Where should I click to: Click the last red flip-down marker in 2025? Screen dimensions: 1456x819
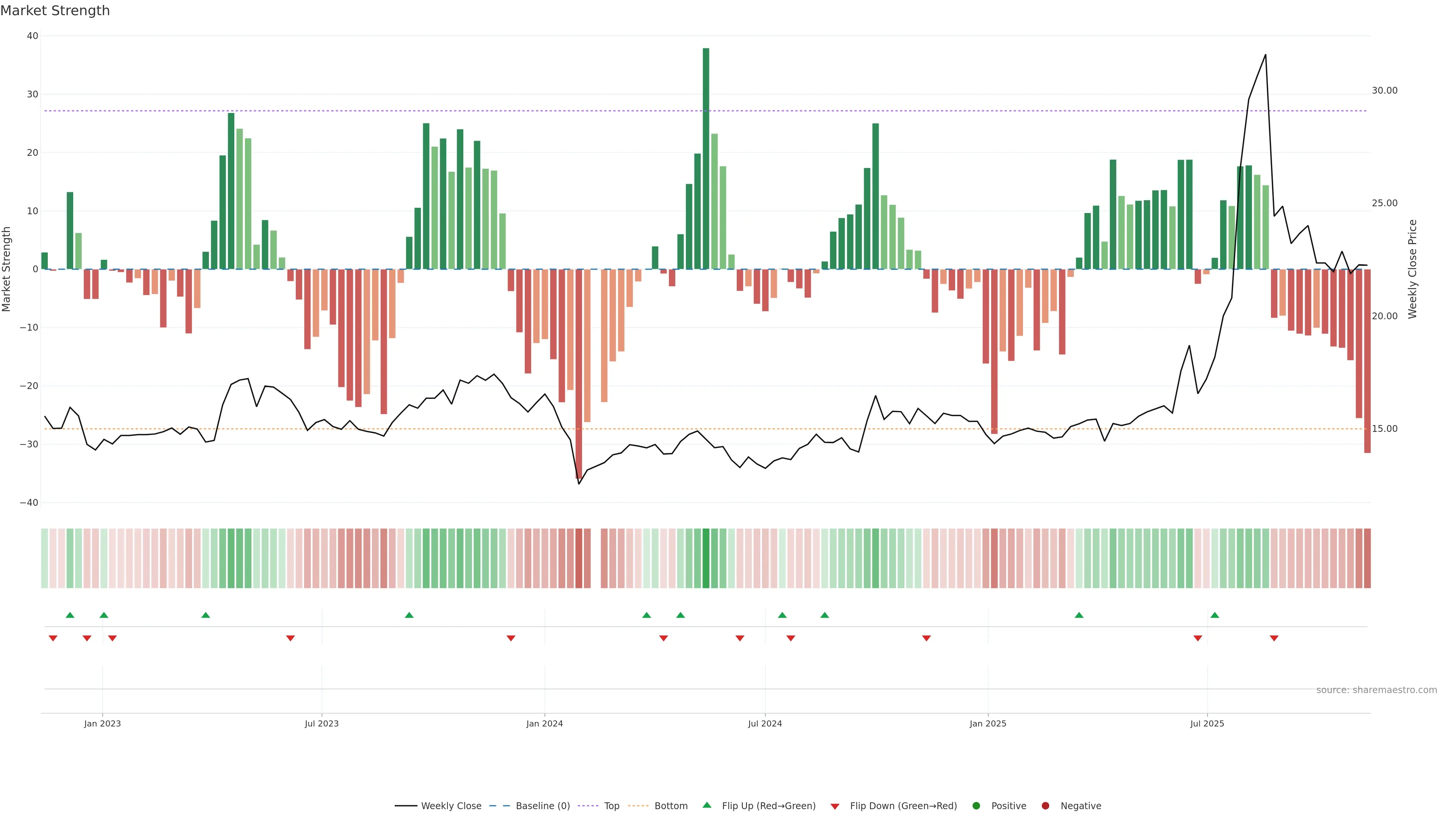tap(1274, 638)
